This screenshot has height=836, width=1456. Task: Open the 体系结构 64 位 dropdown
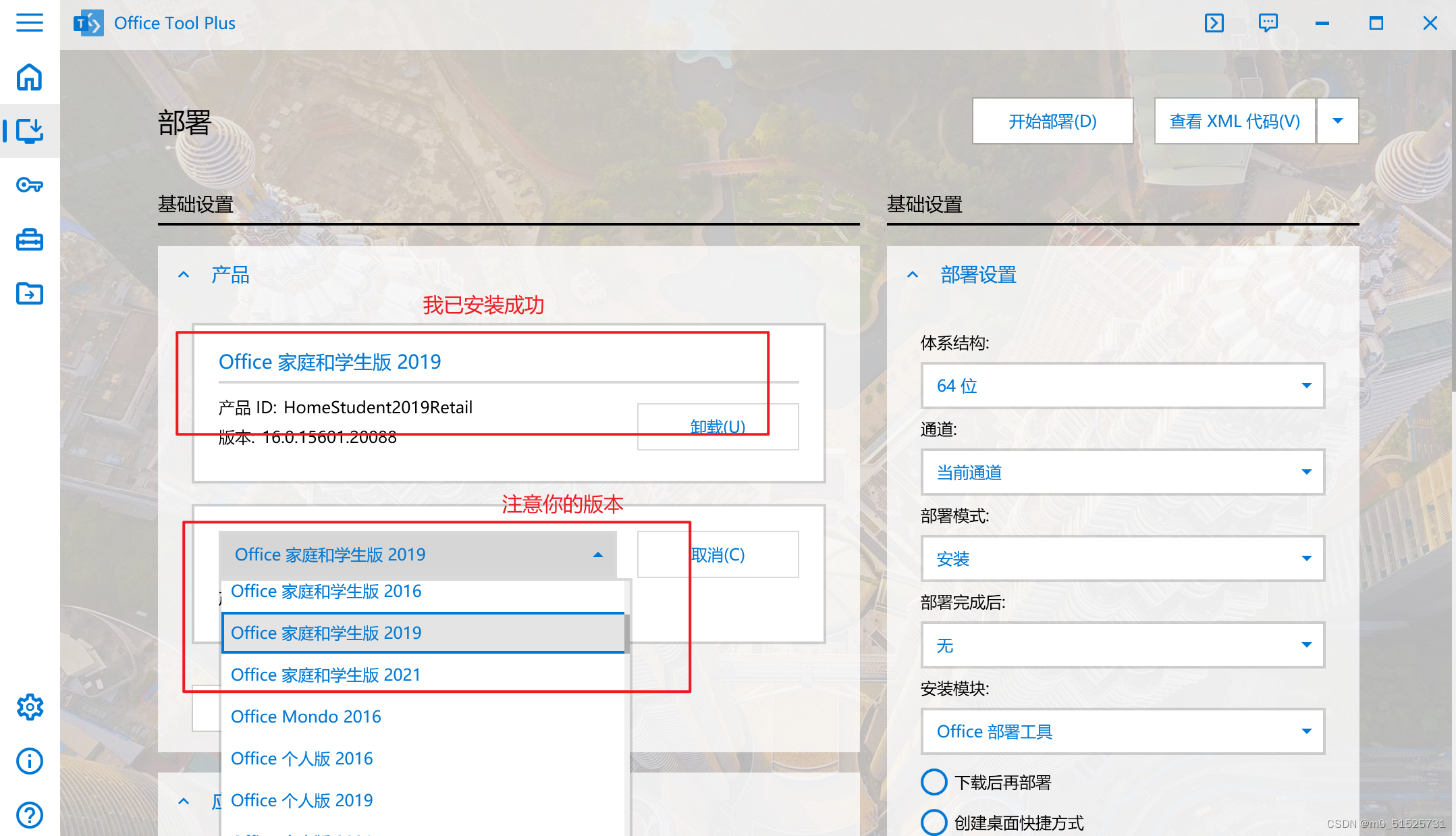coord(1123,386)
